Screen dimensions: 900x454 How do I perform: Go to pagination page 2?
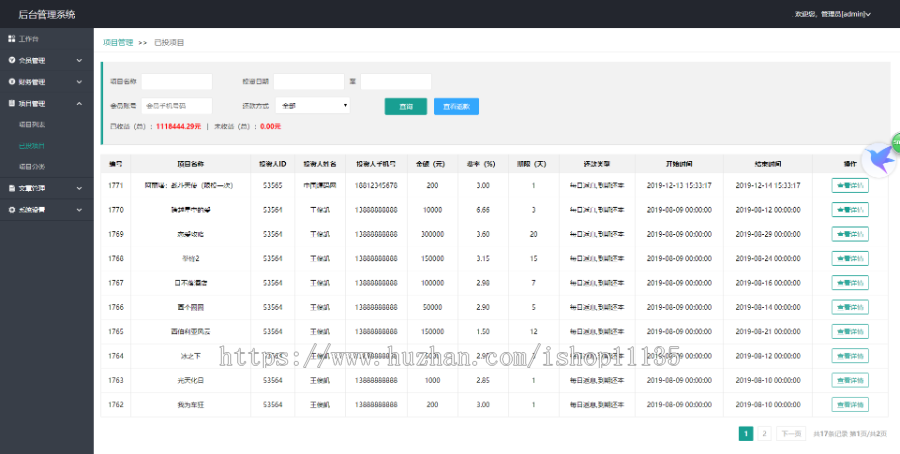tap(764, 434)
